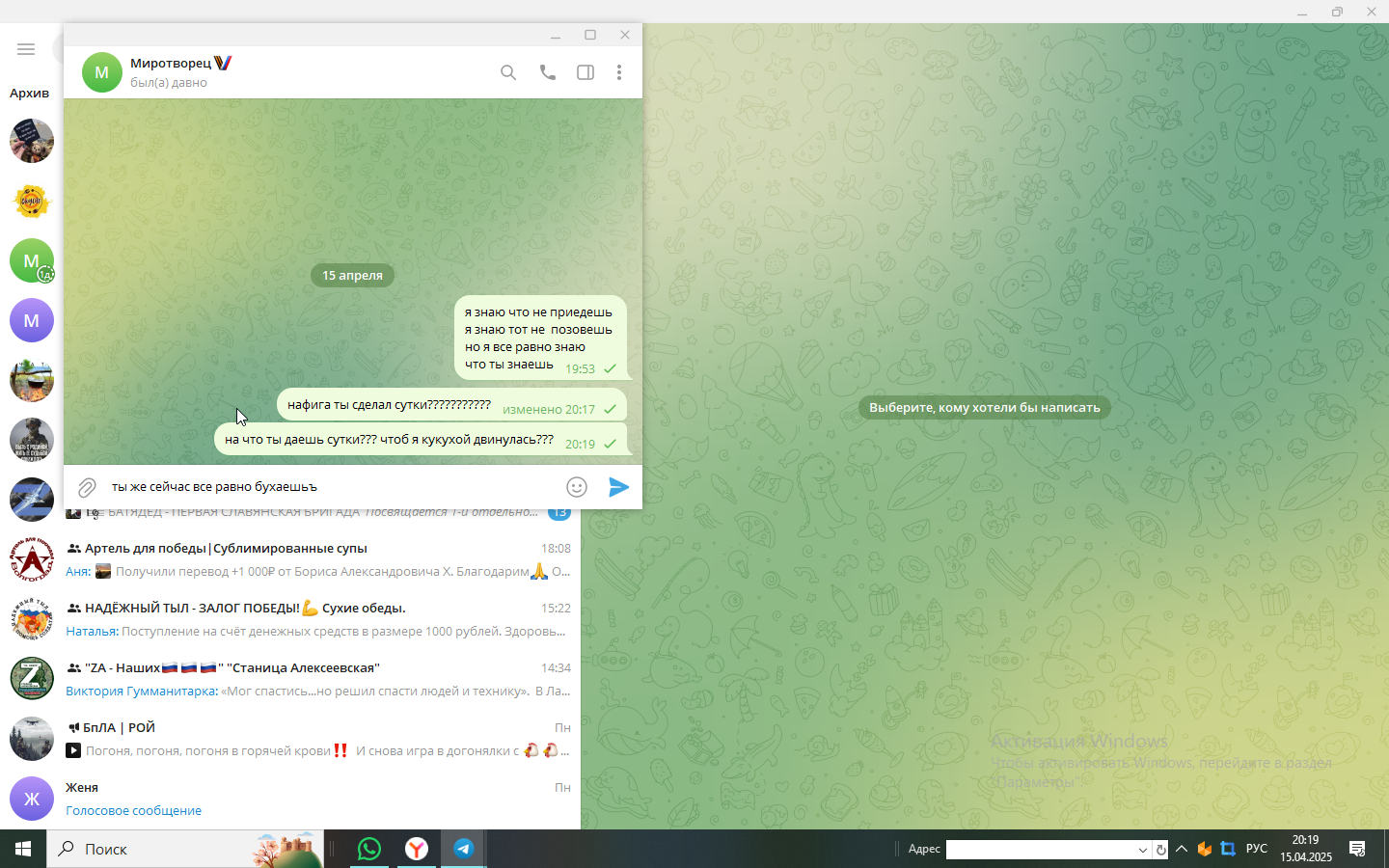This screenshot has width=1389, height=868.
Task: Open the Windows notification center
Action: click(1357, 849)
